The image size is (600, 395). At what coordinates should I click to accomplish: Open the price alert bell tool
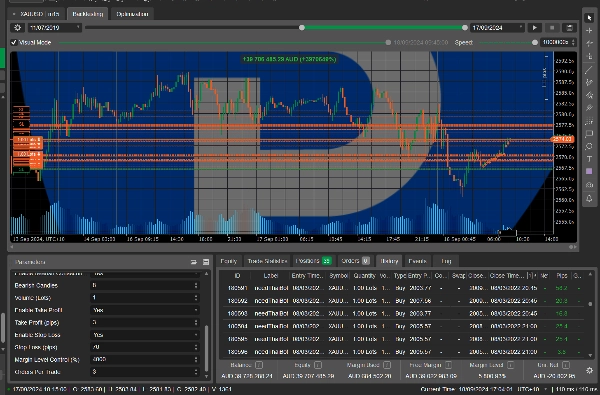[589, 198]
